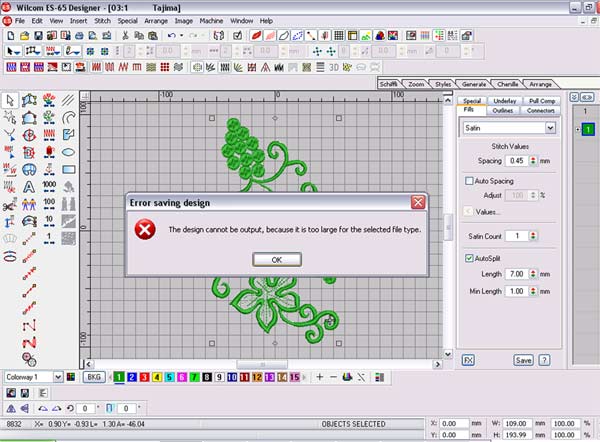Select the ellipse shape tool
The height and width of the screenshot is (442, 600).
click(69, 152)
